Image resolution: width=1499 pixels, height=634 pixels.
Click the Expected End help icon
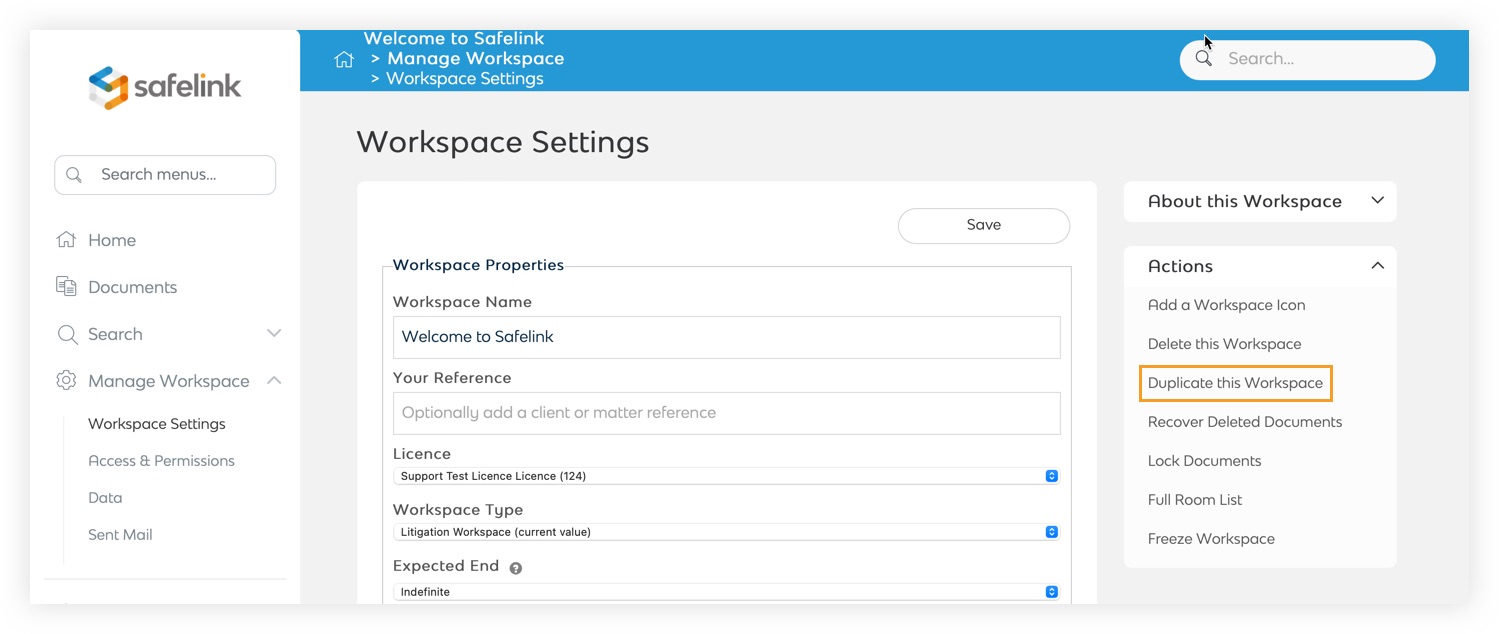516,568
